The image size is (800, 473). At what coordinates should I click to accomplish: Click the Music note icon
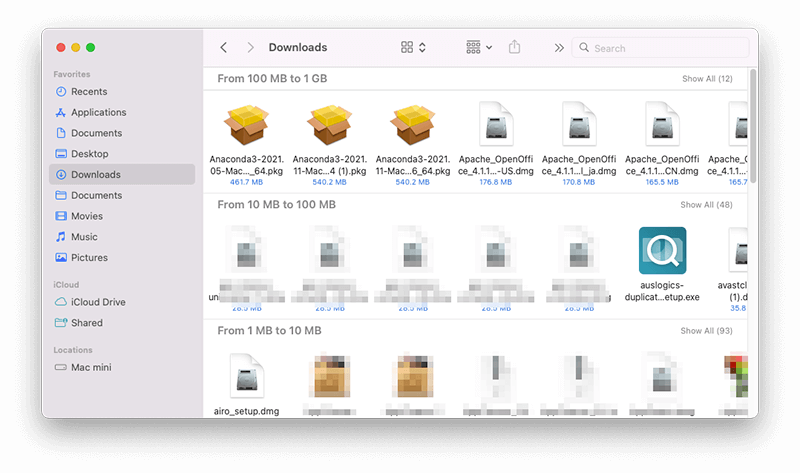point(61,237)
